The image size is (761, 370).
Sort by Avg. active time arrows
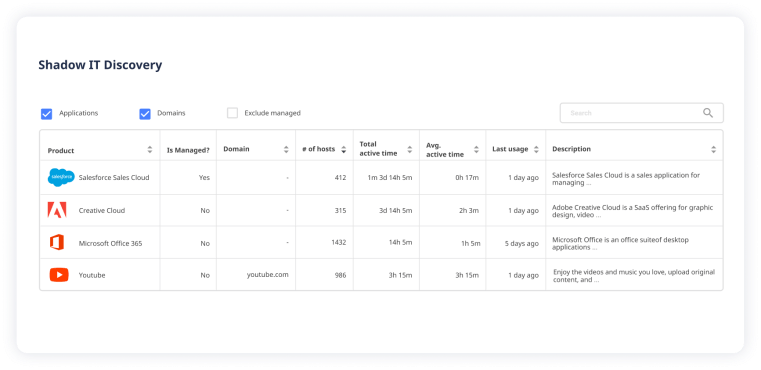(476, 150)
